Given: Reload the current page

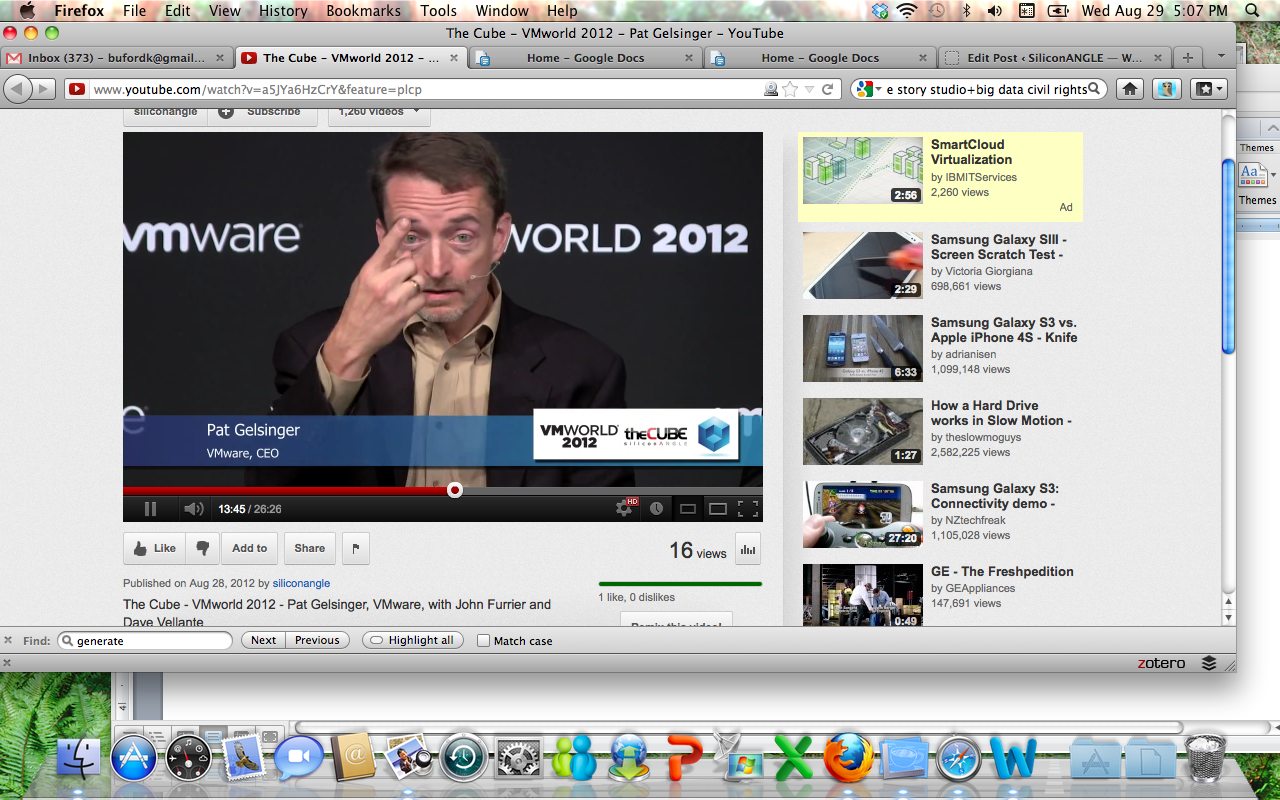Looking at the screenshot, I should (x=828, y=89).
